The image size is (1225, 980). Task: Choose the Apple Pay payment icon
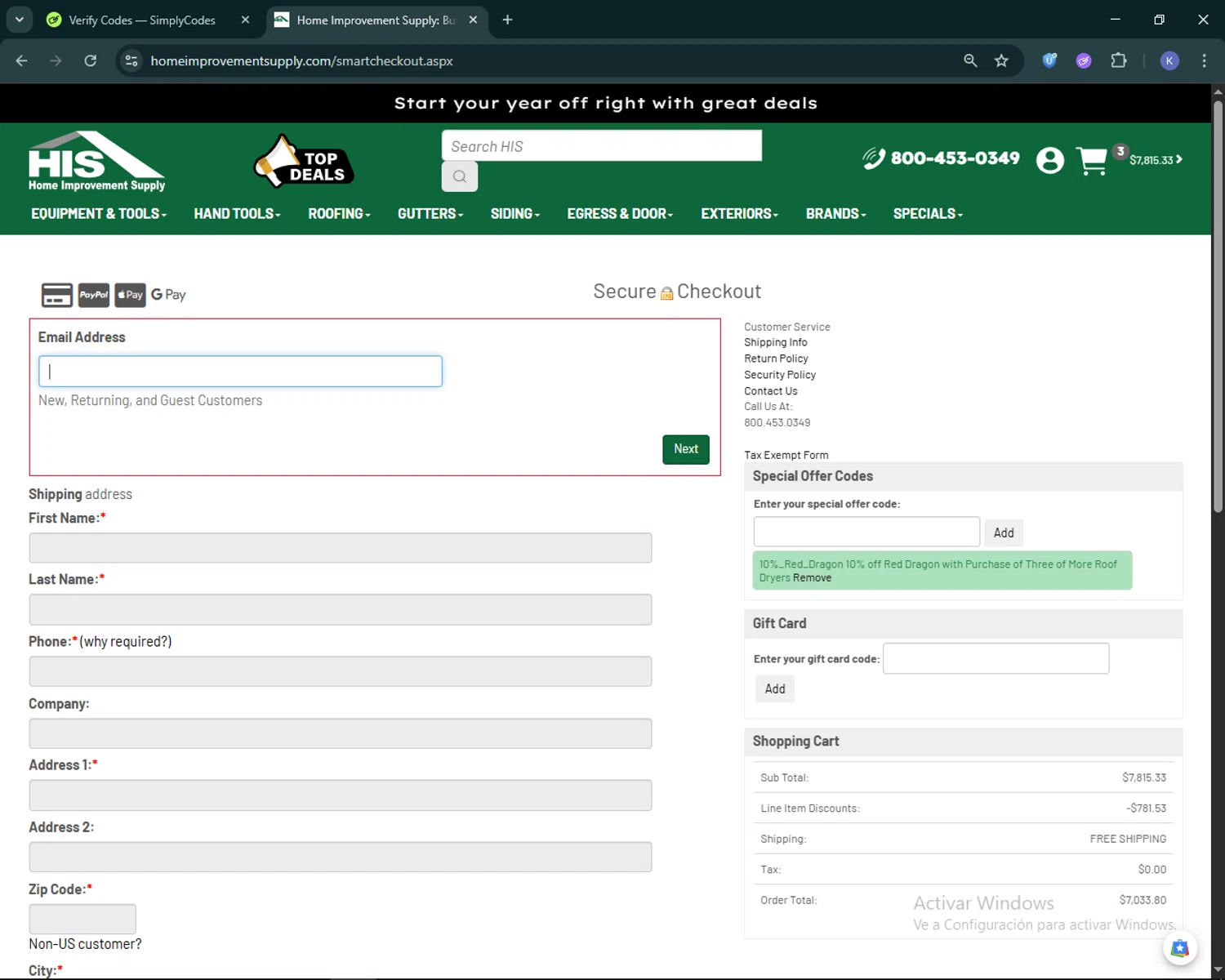pyautogui.click(x=130, y=295)
